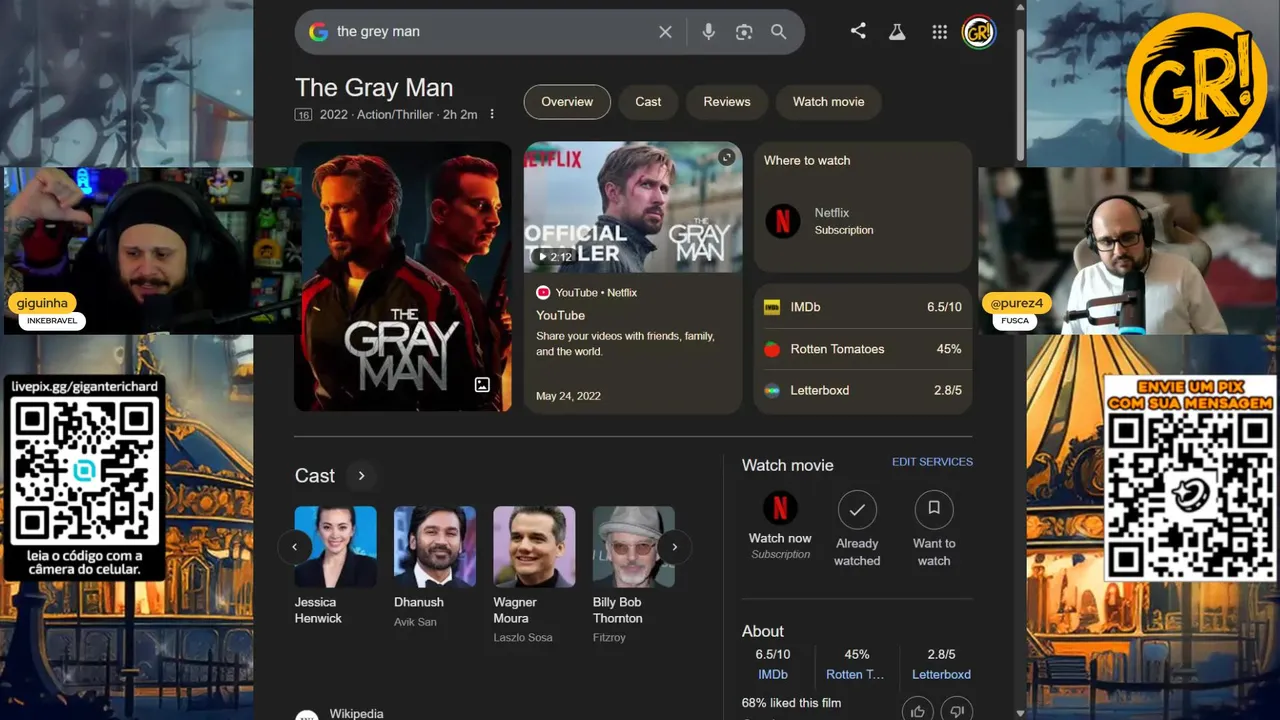
Task: Switch to the Cast tab
Action: 648,102
